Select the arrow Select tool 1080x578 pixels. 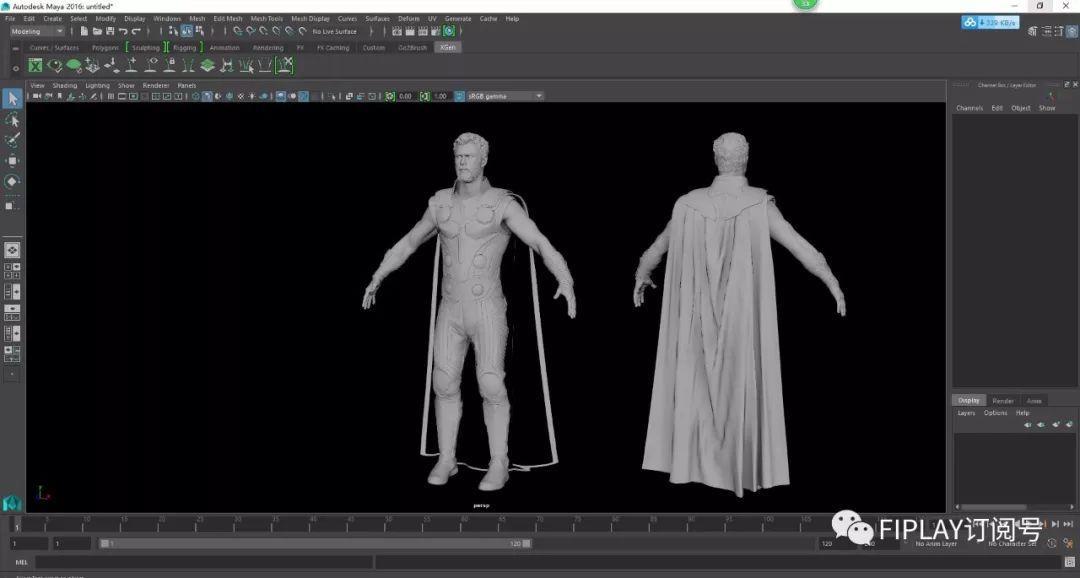[12, 98]
